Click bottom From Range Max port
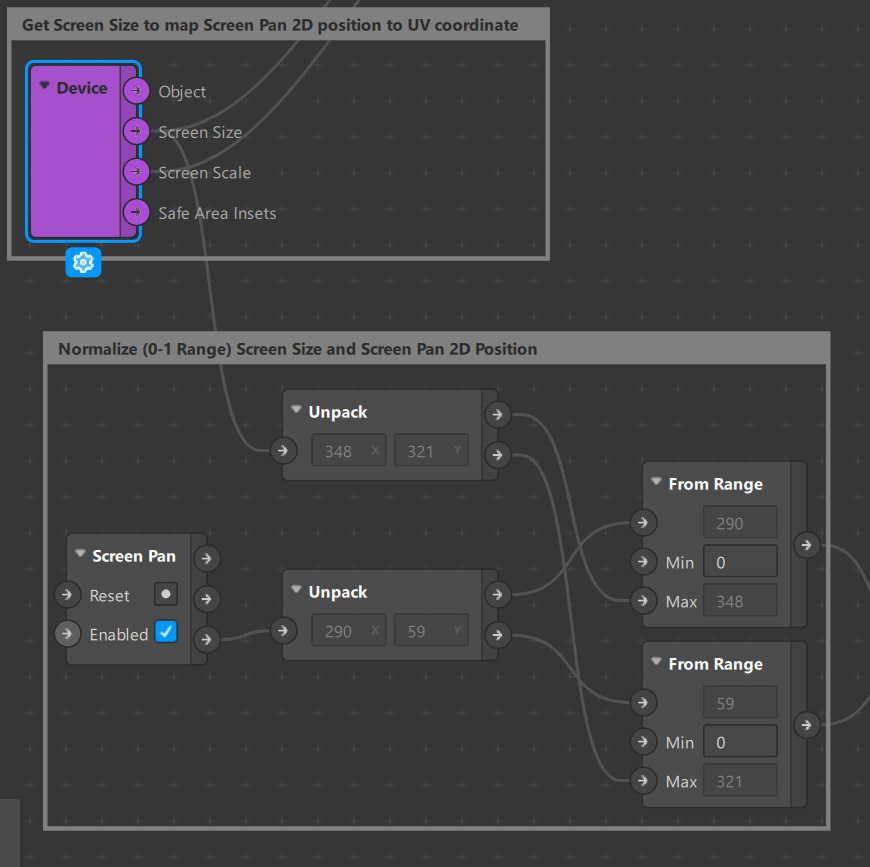Screen dimensions: 870x867 tap(643, 781)
